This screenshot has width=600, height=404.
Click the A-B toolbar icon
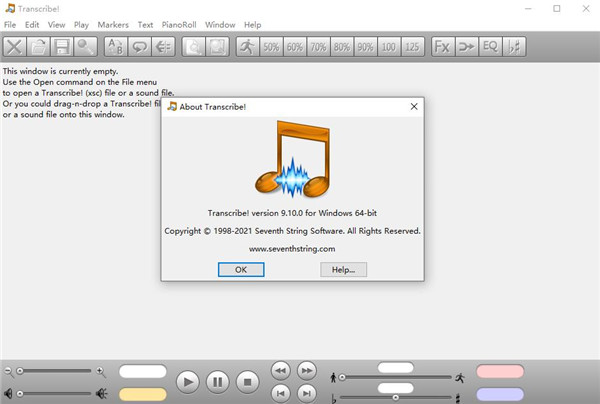116,47
